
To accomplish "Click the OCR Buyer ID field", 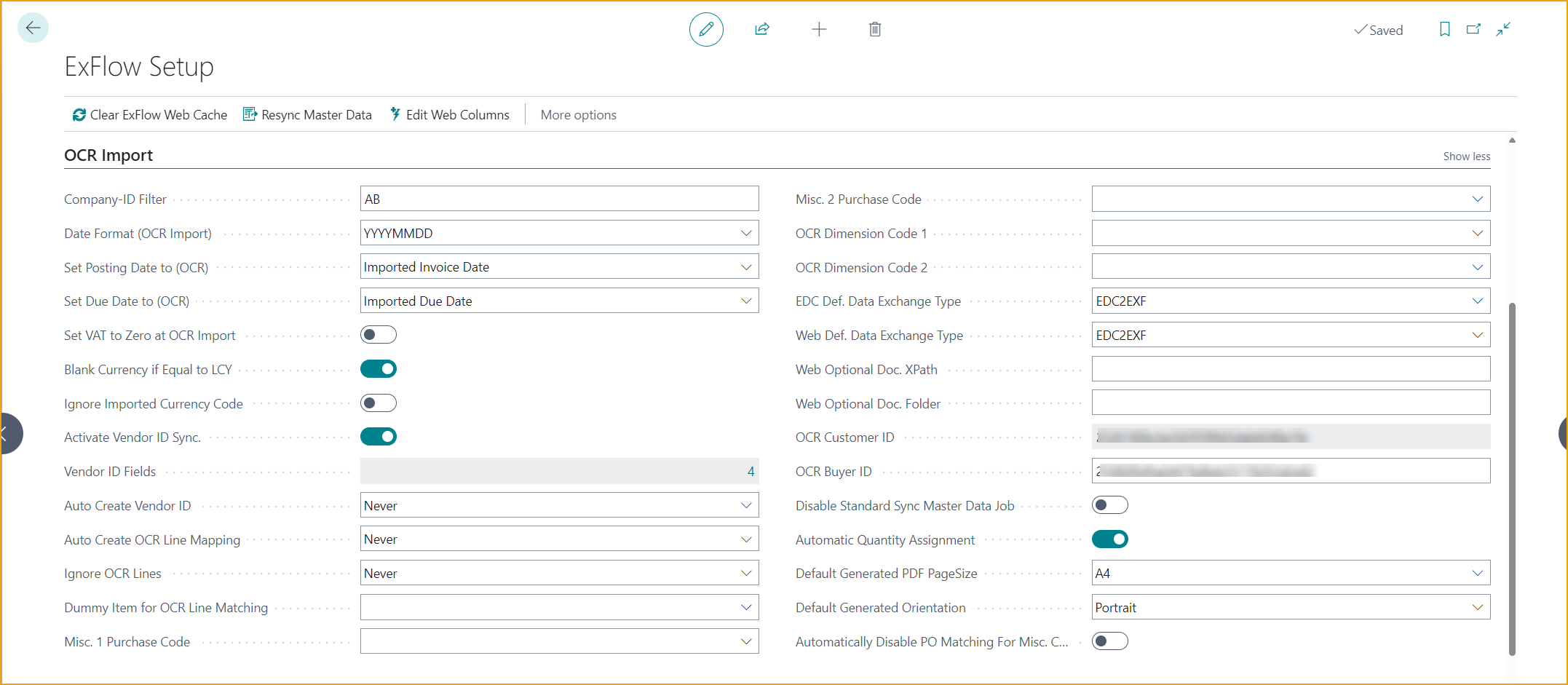I will 1291,471.
